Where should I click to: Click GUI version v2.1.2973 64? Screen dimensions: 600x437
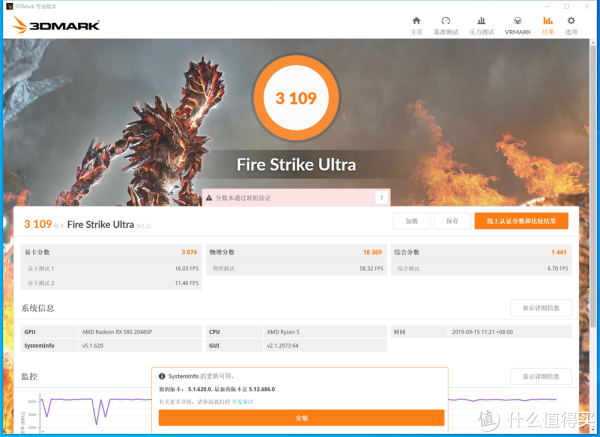coord(282,346)
